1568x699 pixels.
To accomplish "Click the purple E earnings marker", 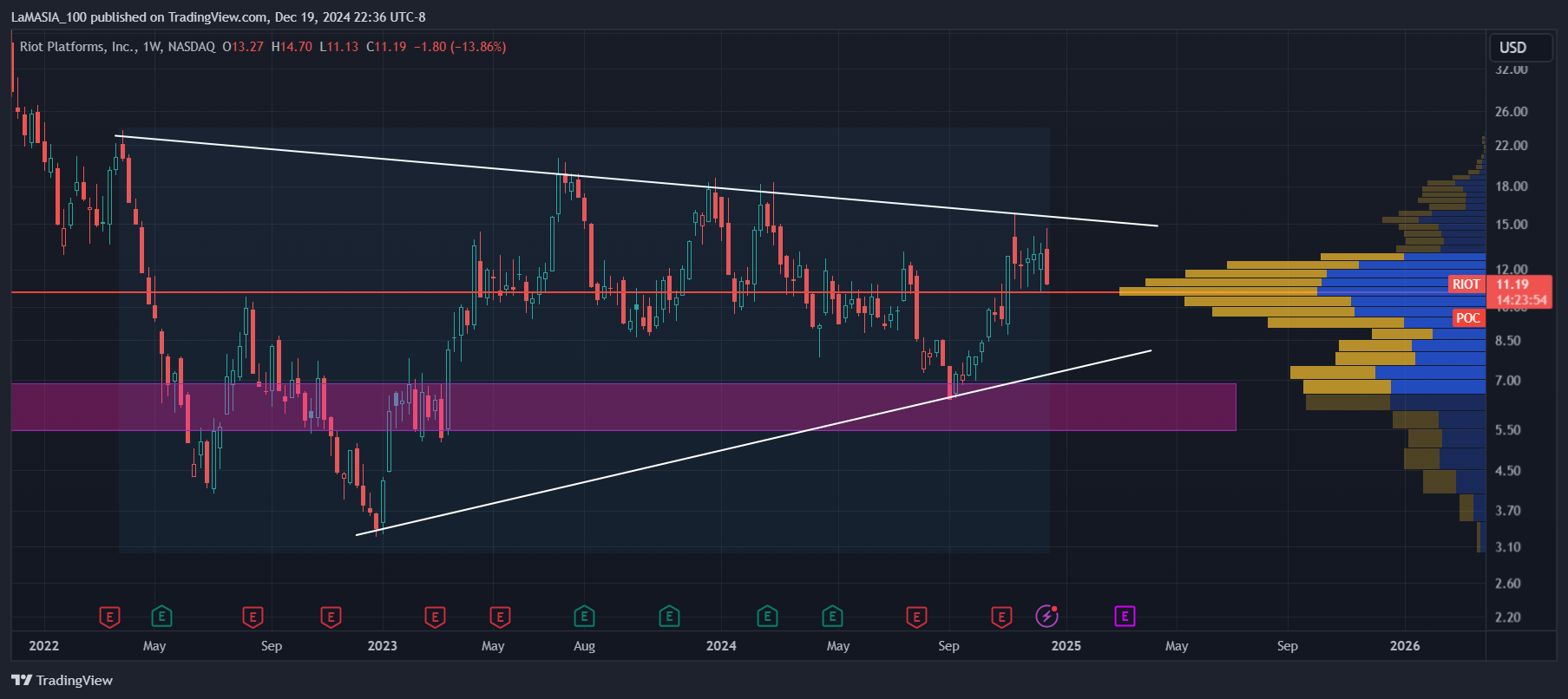I will coord(1125,617).
